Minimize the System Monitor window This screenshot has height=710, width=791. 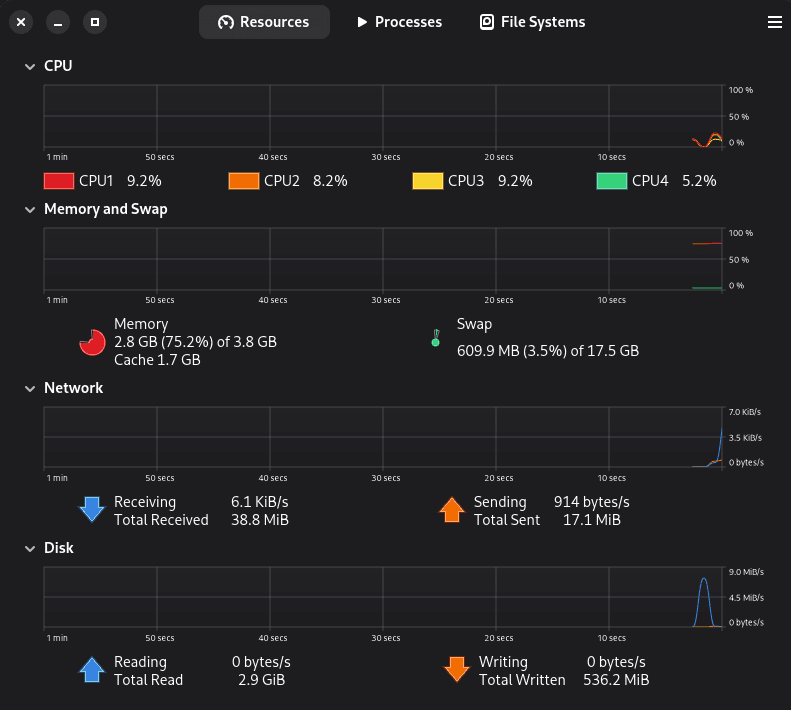[x=58, y=21]
